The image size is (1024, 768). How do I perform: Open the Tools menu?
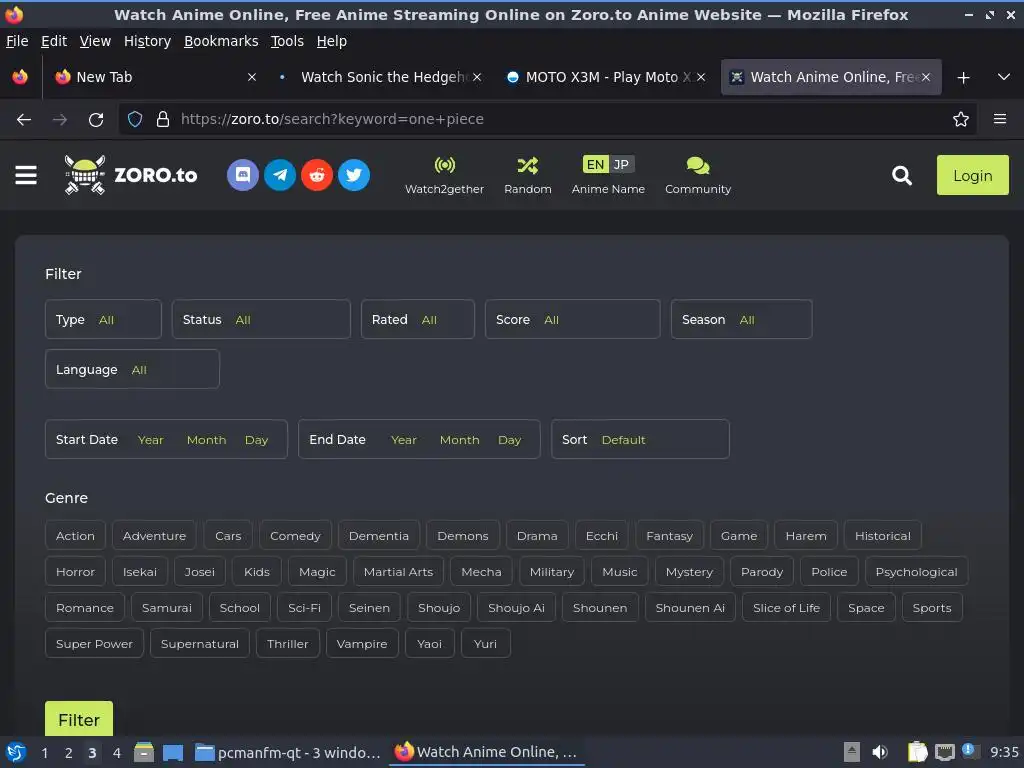point(287,41)
